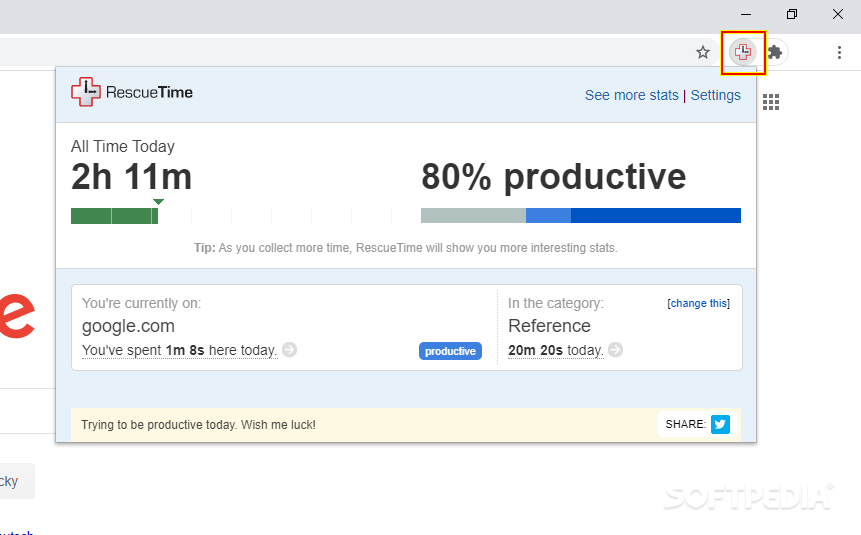Click the gray segment of productivity bar
The image size is (861, 535).
coord(473,215)
